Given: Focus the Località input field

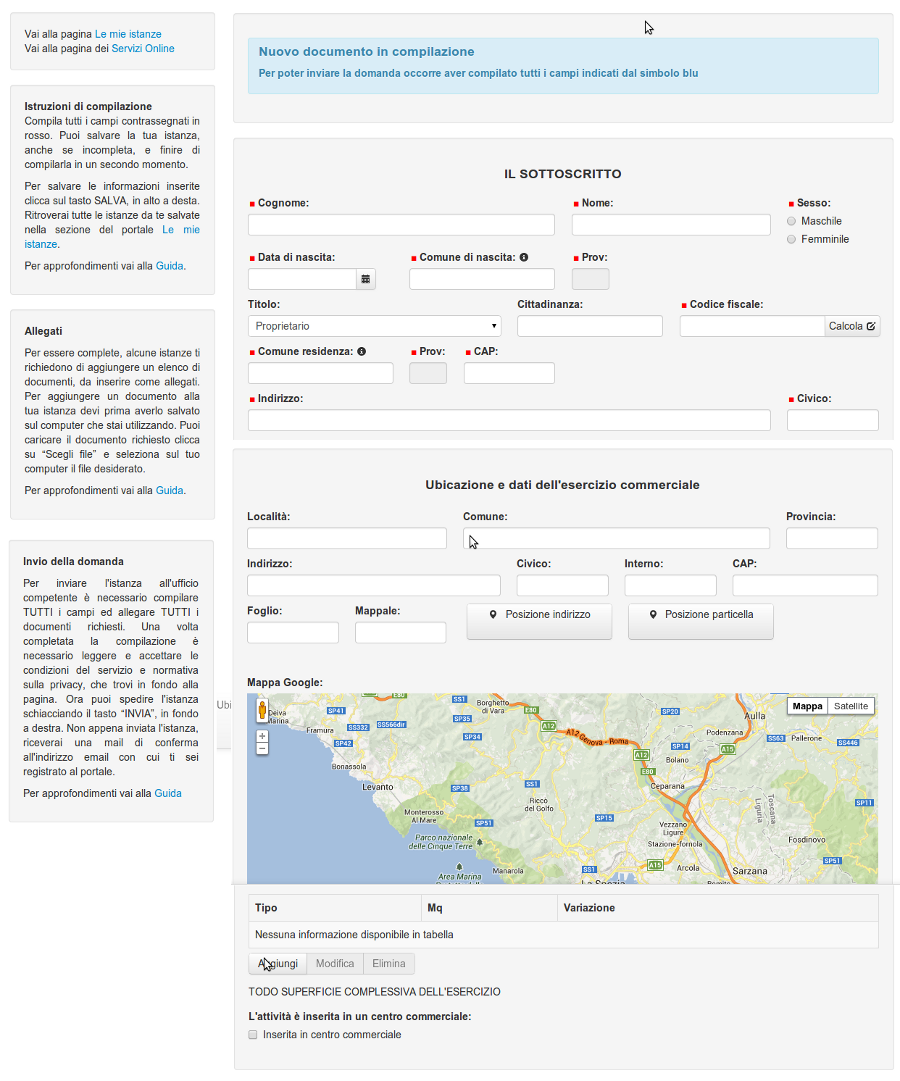Looking at the screenshot, I should (x=347, y=538).
